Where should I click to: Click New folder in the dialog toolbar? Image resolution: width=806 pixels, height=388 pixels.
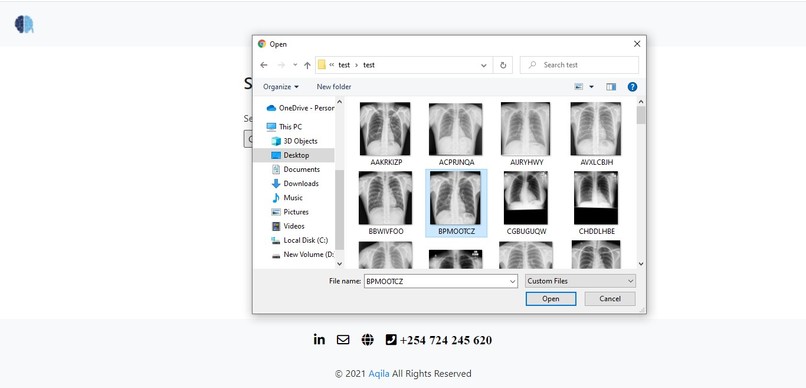(x=334, y=87)
